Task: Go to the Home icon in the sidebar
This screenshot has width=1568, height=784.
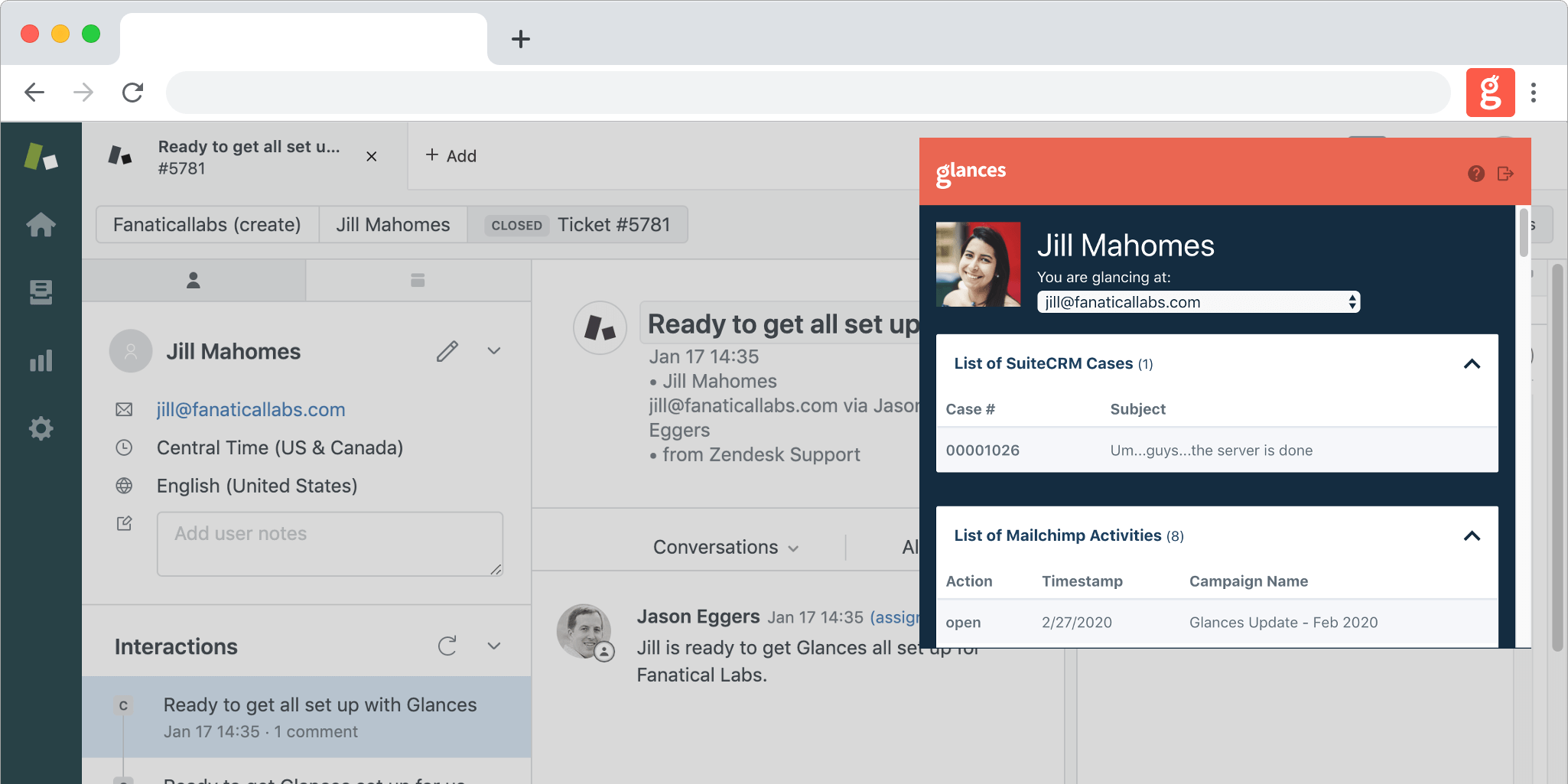Action: (41, 224)
